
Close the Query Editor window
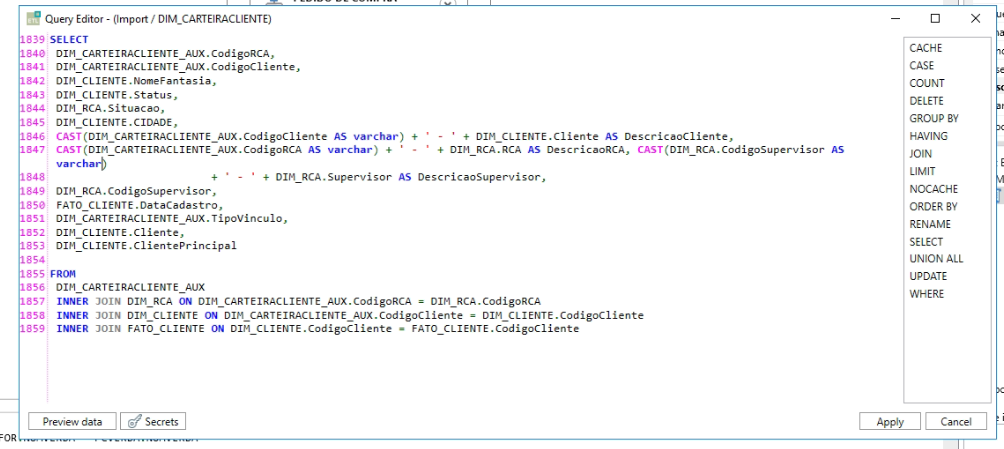(975, 19)
